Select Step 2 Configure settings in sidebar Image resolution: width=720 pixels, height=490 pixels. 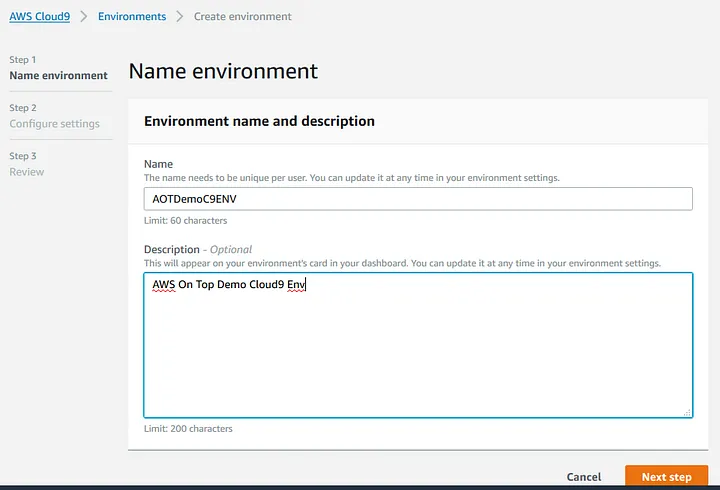click(54, 116)
